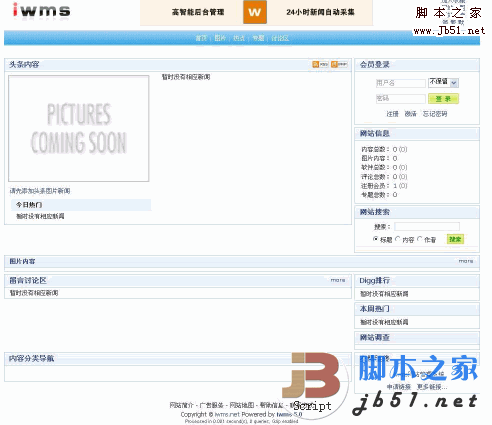Click the 用户名 username field
Image resolution: width=492 pixels, height=425 pixels.
[400, 83]
